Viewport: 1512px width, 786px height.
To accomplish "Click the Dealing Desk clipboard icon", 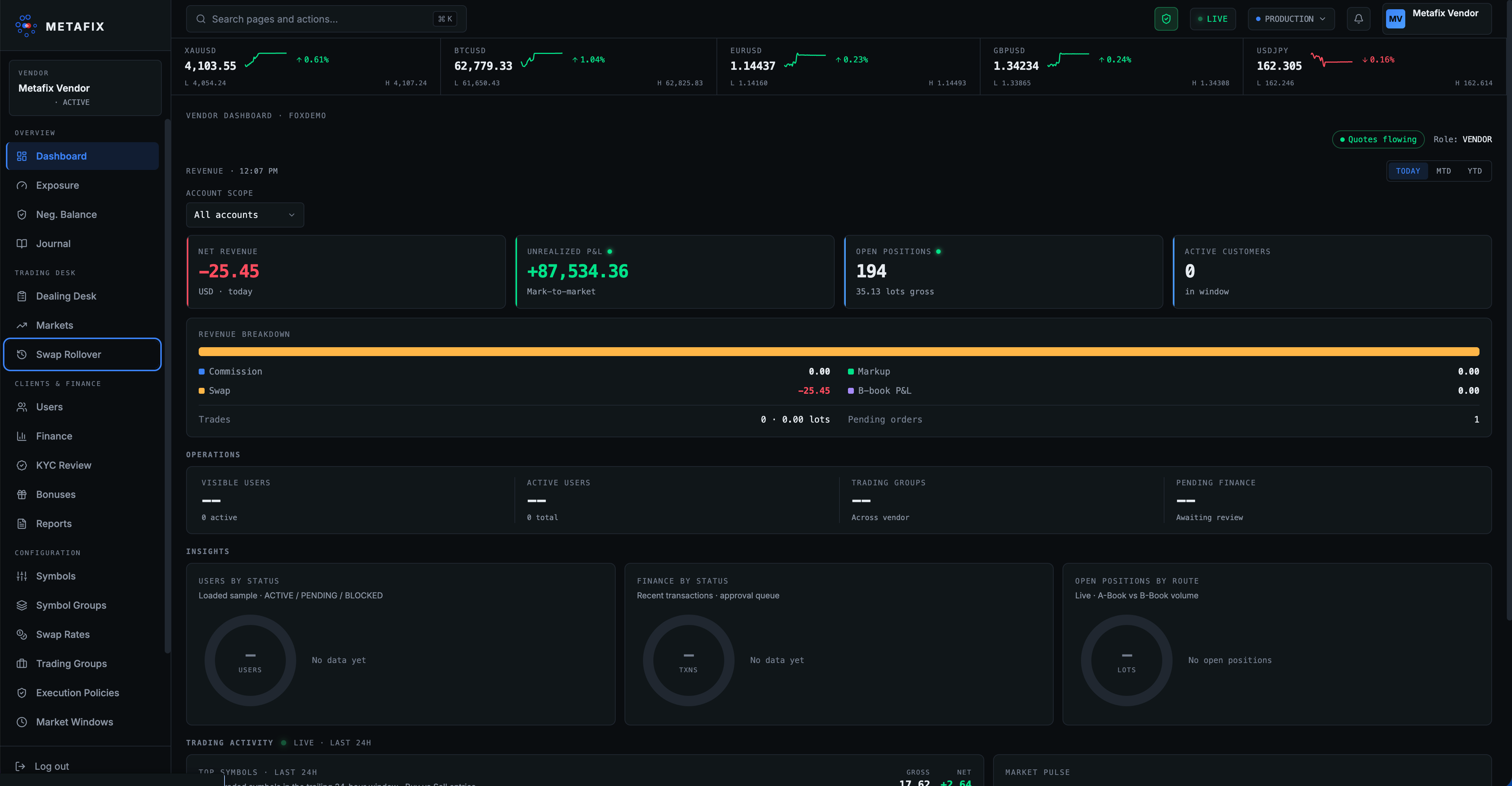I will coord(22,297).
